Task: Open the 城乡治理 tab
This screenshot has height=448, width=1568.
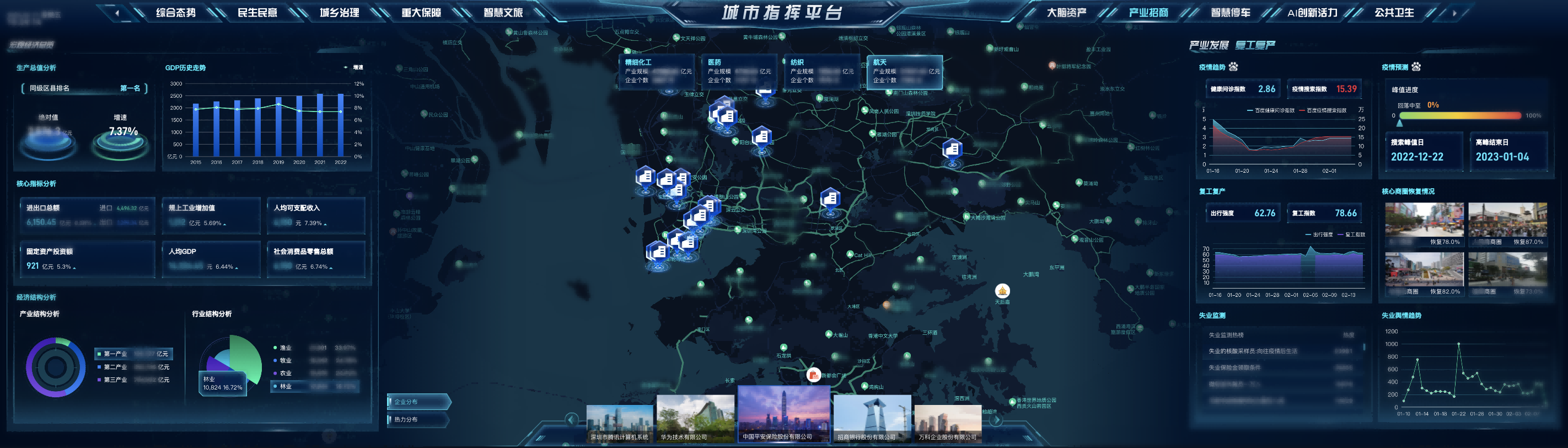Action: pos(340,12)
